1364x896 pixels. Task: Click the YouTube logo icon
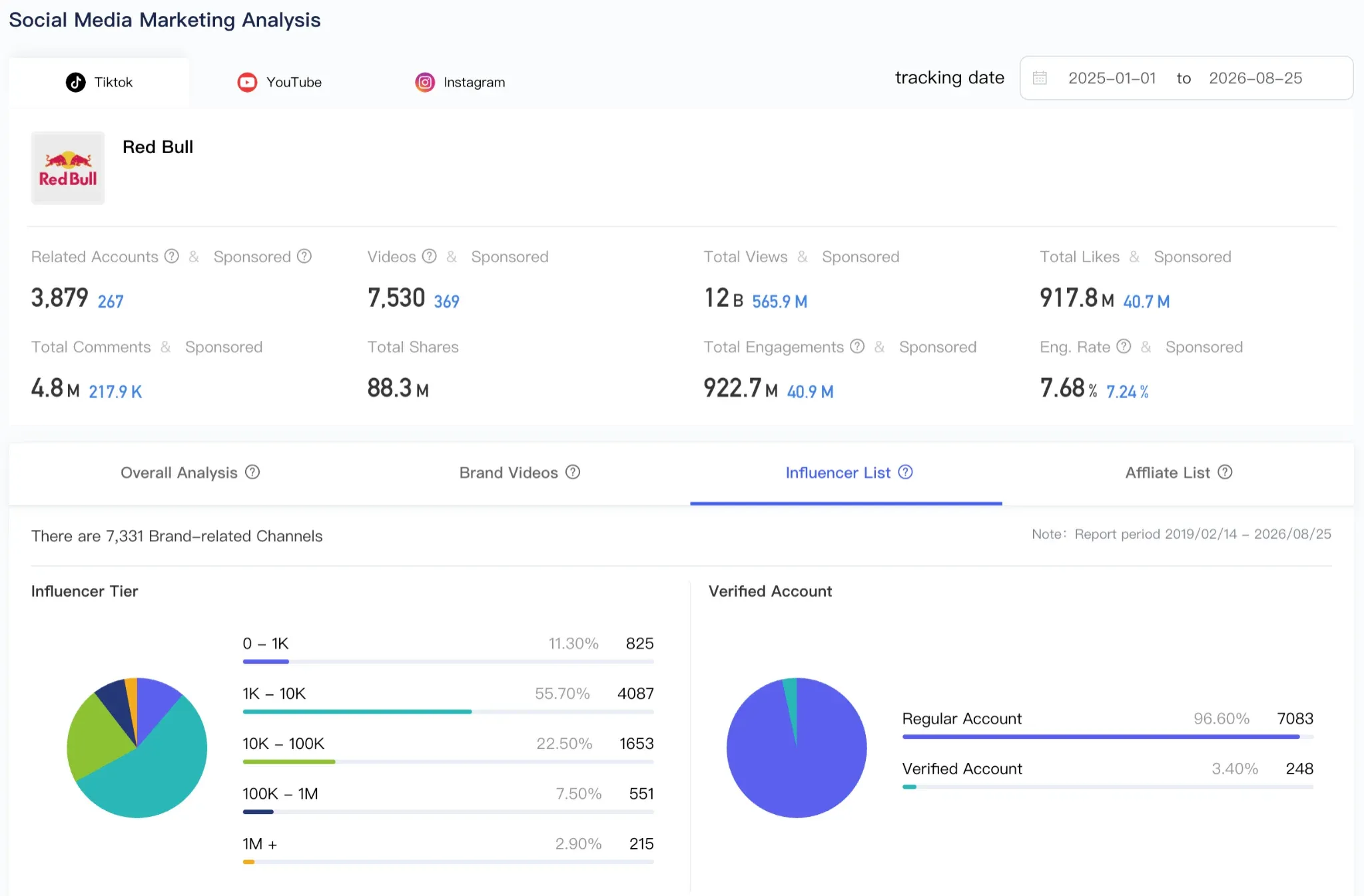coord(247,82)
